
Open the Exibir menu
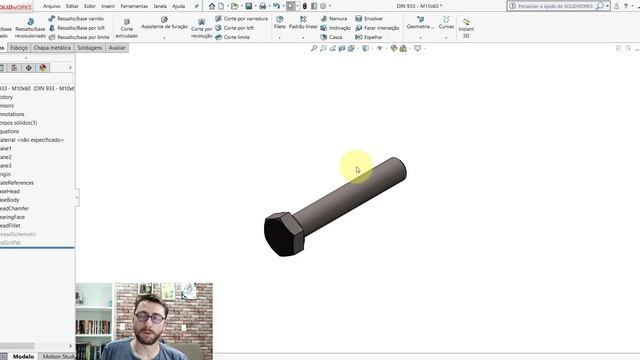[x=90, y=6]
